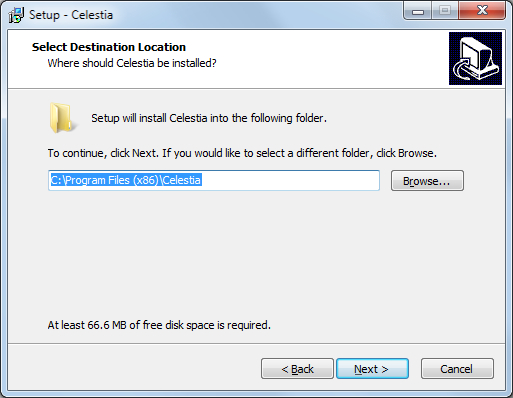Click the 66.6 MB disk space notice
The height and width of the screenshot is (398, 513).
coord(159,325)
